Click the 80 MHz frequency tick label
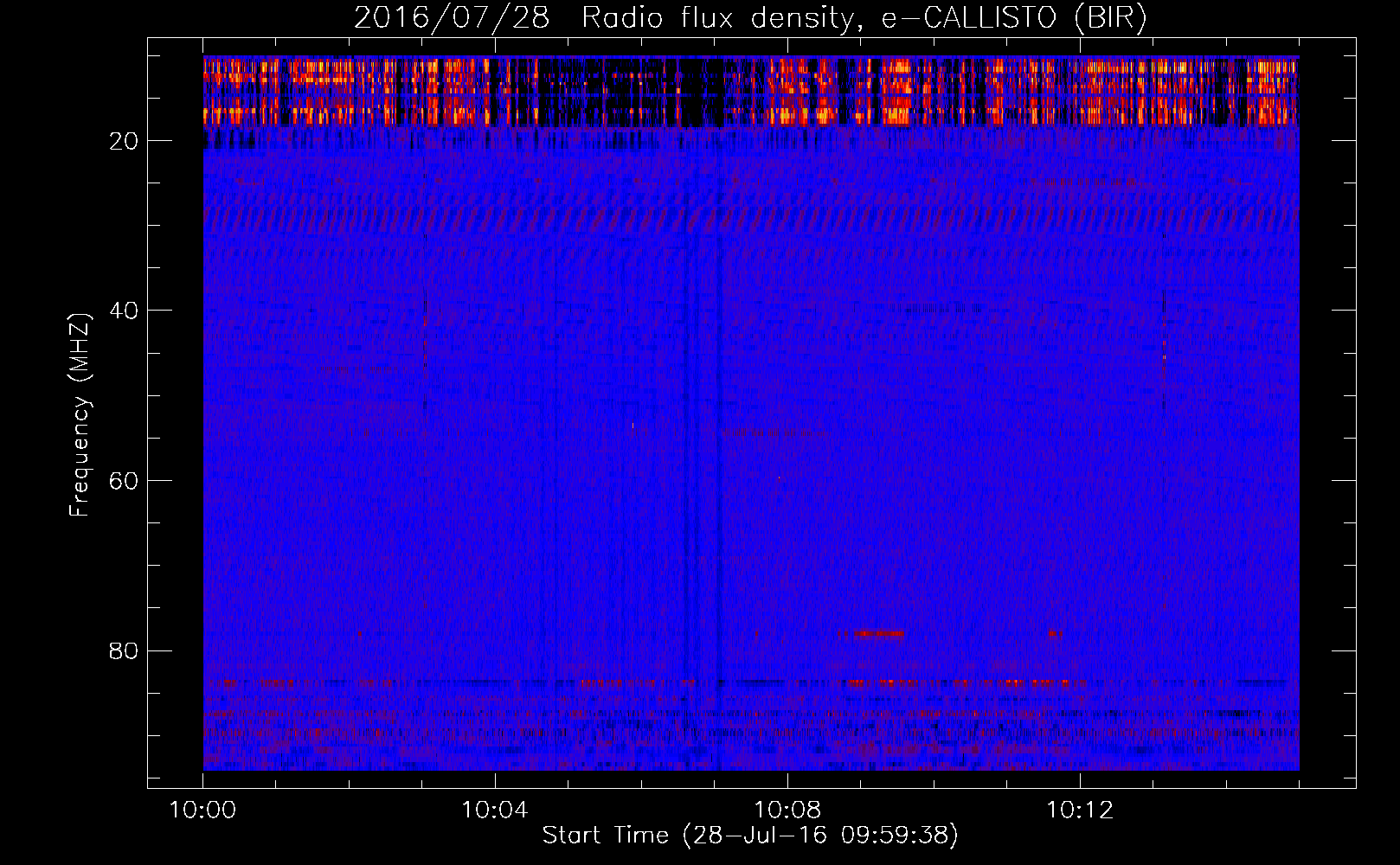 (x=125, y=650)
